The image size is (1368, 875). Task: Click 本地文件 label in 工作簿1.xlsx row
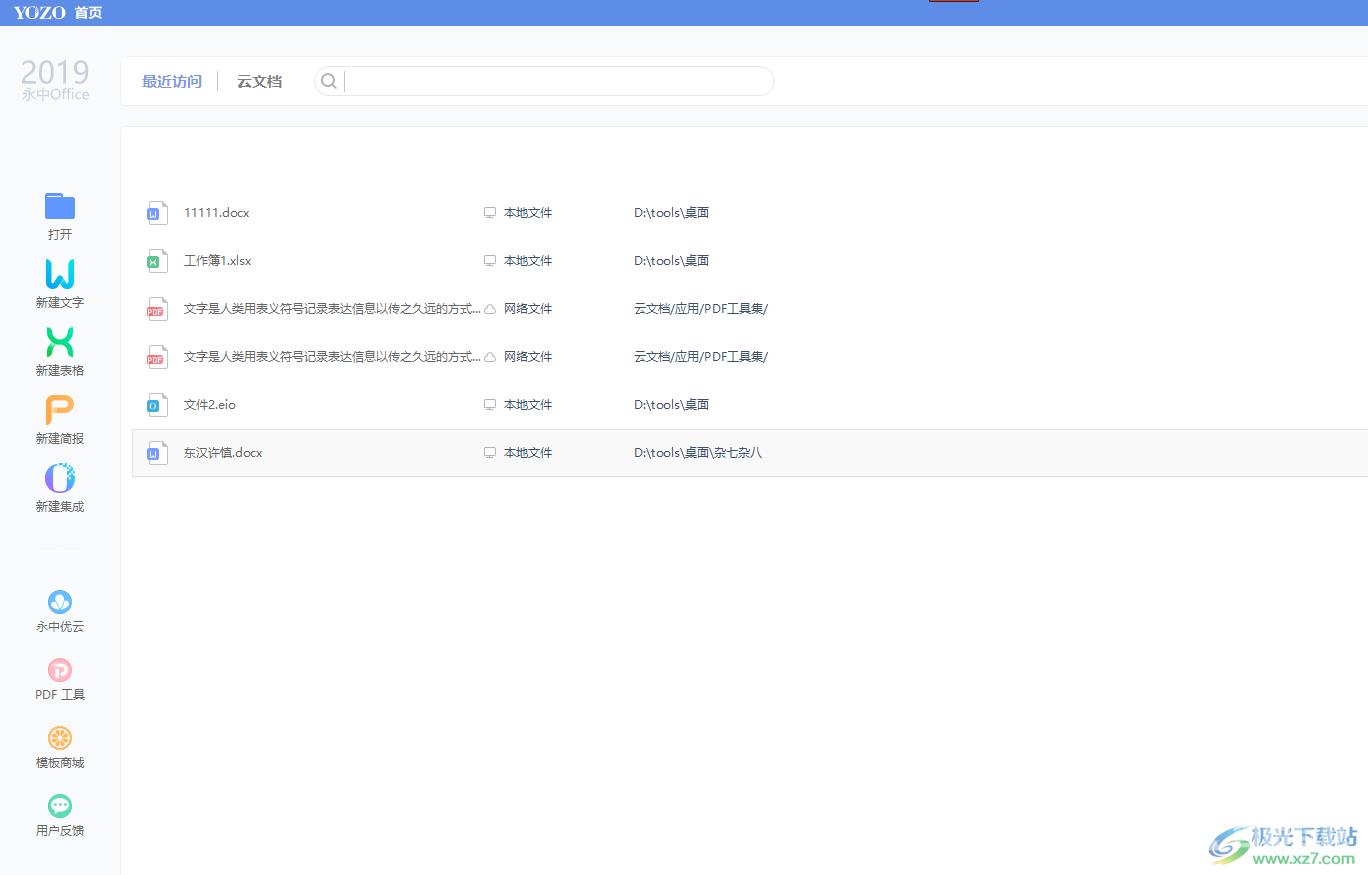tap(528, 261)
